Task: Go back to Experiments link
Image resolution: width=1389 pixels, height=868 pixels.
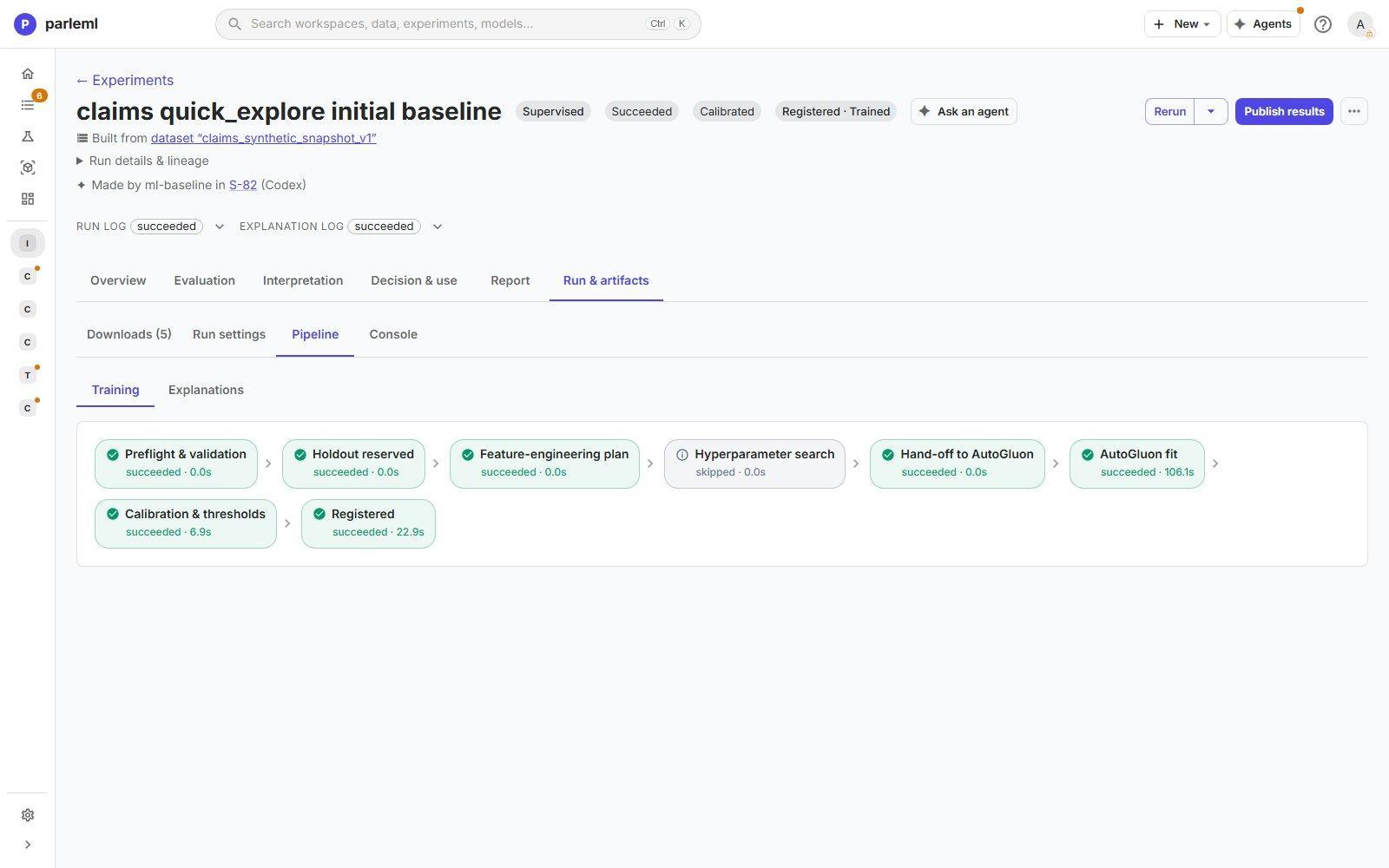Action: click(125, 80)
